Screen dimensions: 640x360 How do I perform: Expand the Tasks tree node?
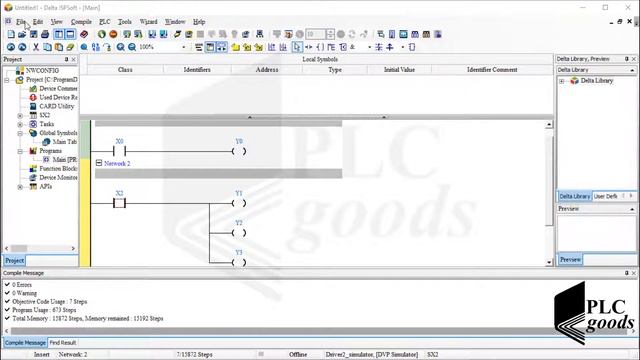tap(20, 124)
